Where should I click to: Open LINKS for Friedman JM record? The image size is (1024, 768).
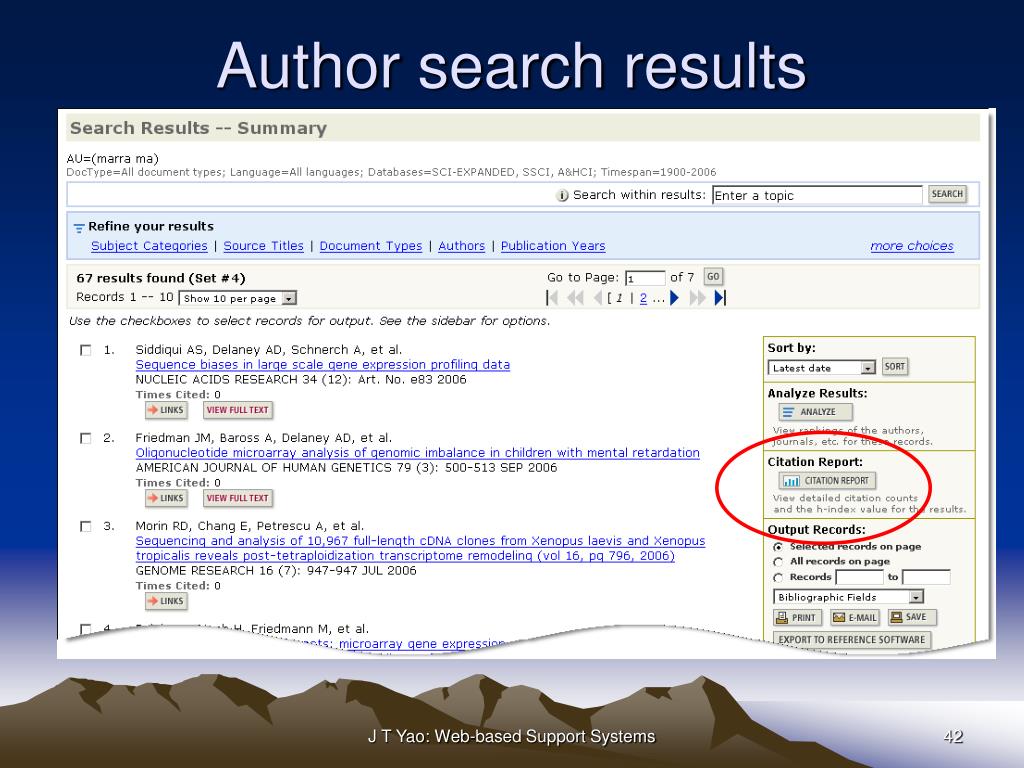pyautogui.click(x=166, y=498)
